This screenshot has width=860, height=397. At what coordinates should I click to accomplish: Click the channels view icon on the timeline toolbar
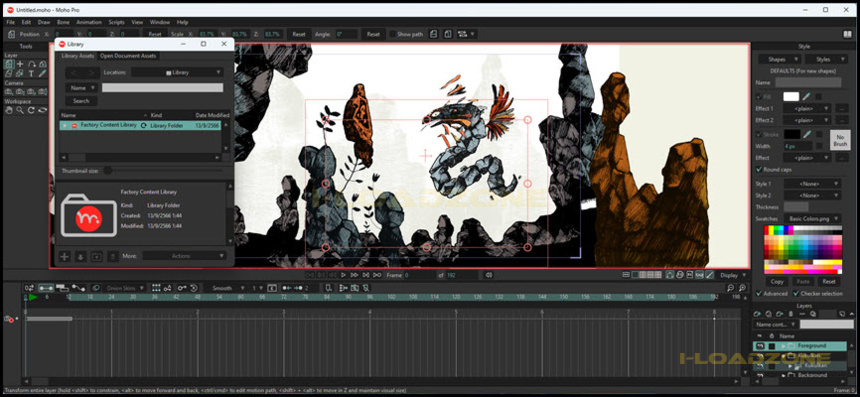[46, 288]
